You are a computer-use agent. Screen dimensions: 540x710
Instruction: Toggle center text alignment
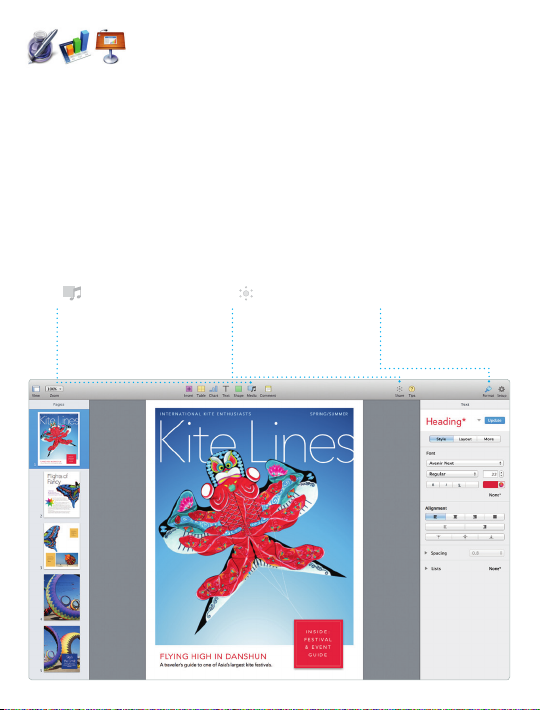pyautogui.click(x=455, y=517)
